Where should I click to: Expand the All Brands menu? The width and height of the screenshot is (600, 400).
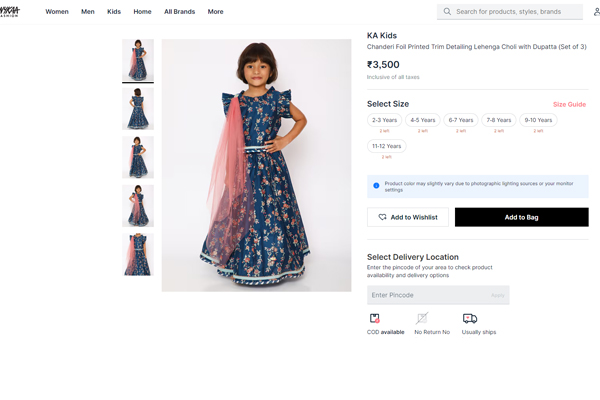180,12
